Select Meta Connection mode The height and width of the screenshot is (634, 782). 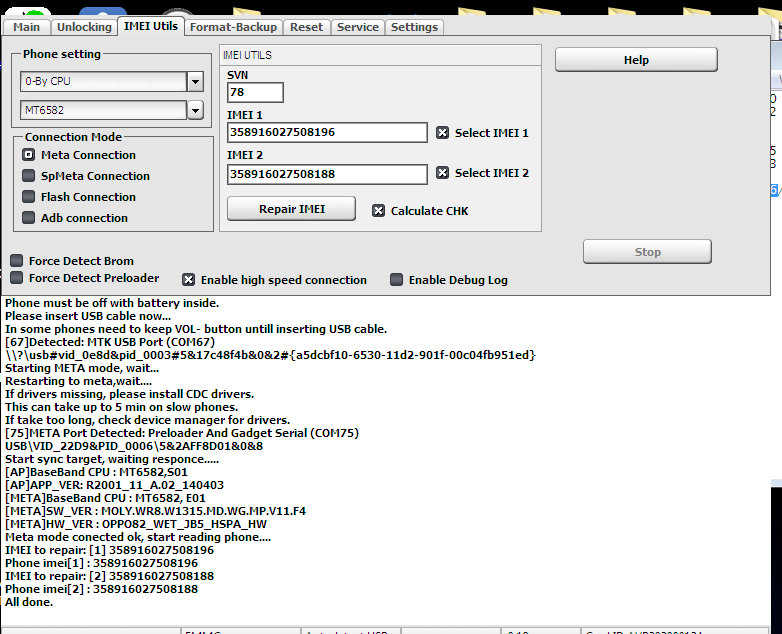click(29, 155)
